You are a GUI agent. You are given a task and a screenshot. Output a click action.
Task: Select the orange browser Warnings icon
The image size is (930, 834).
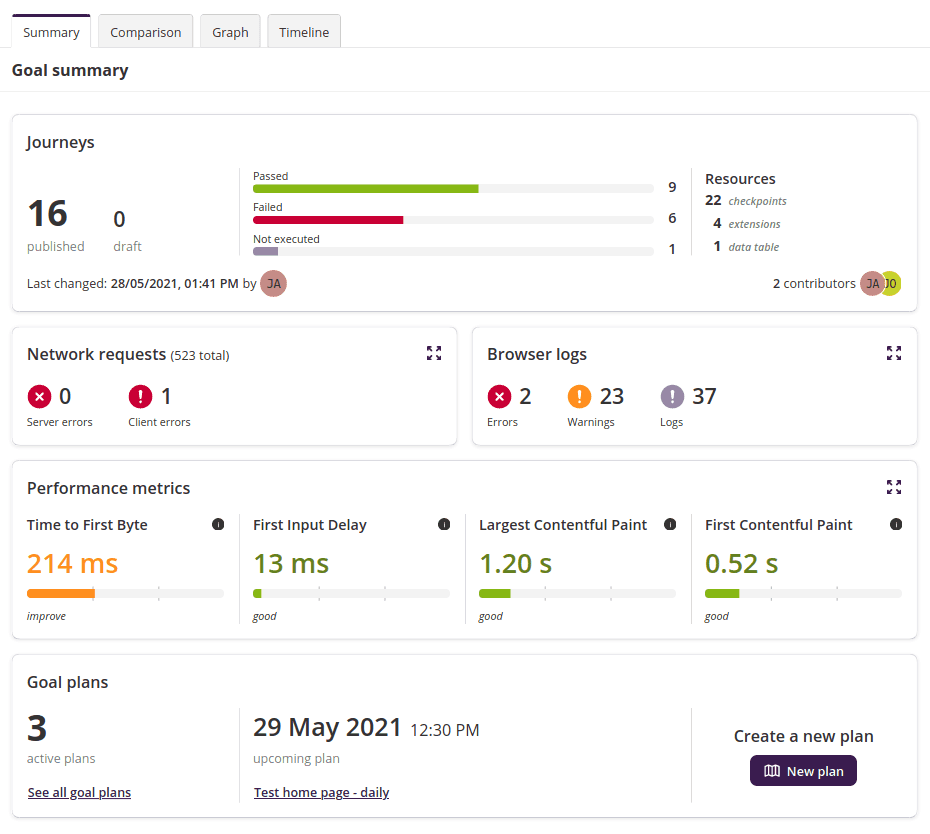[x=580, y=397]
